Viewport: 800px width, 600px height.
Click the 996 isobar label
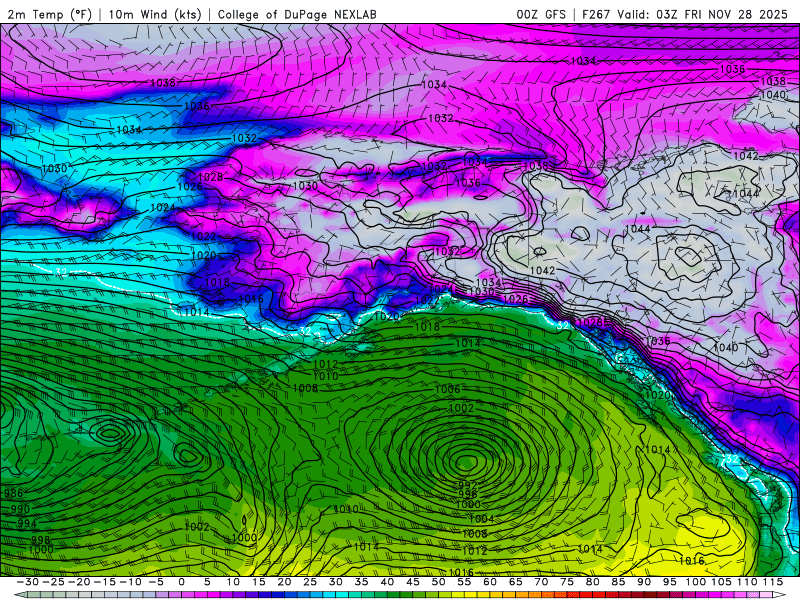467,494
